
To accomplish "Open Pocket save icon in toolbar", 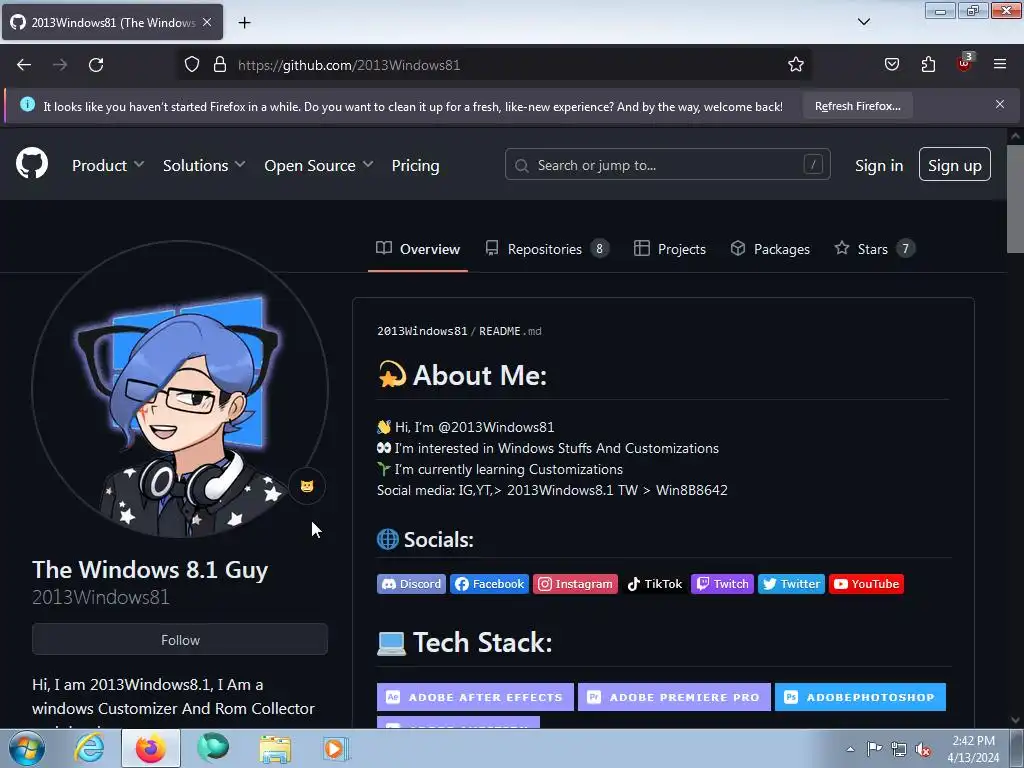I will click(891, 65).
